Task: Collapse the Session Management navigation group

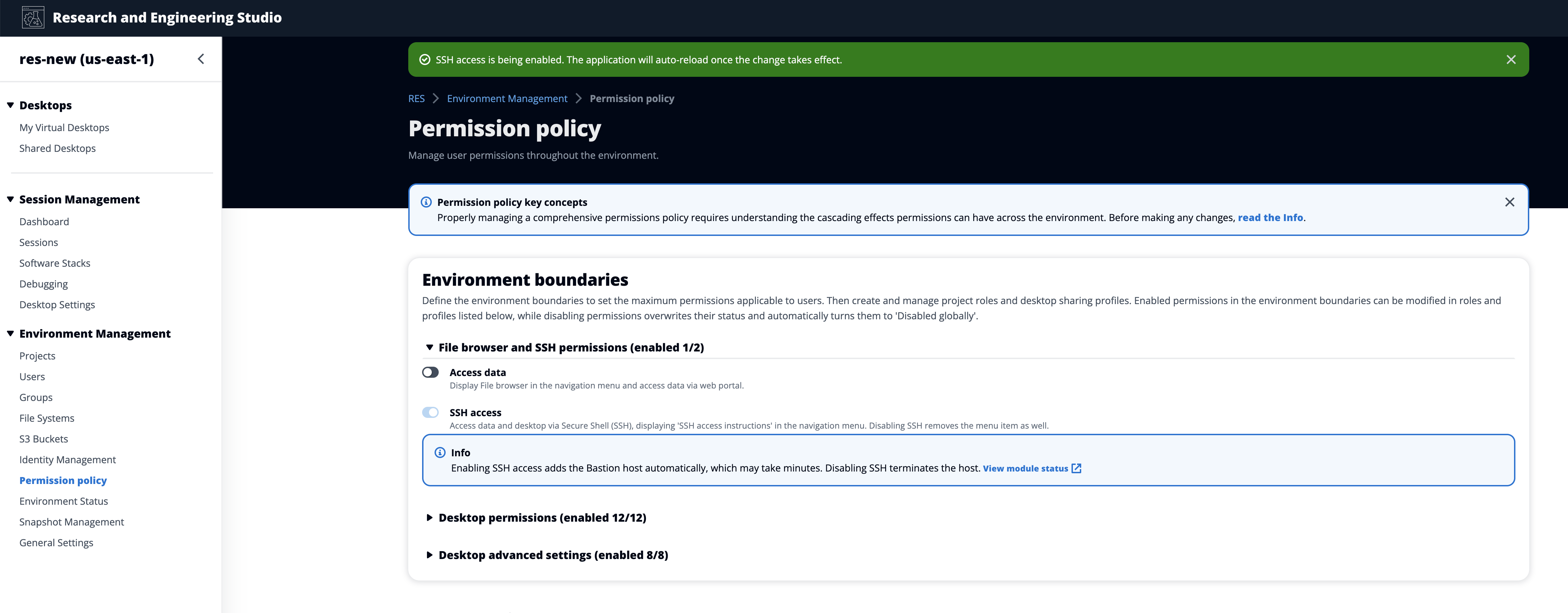Action: coord(10,200)
